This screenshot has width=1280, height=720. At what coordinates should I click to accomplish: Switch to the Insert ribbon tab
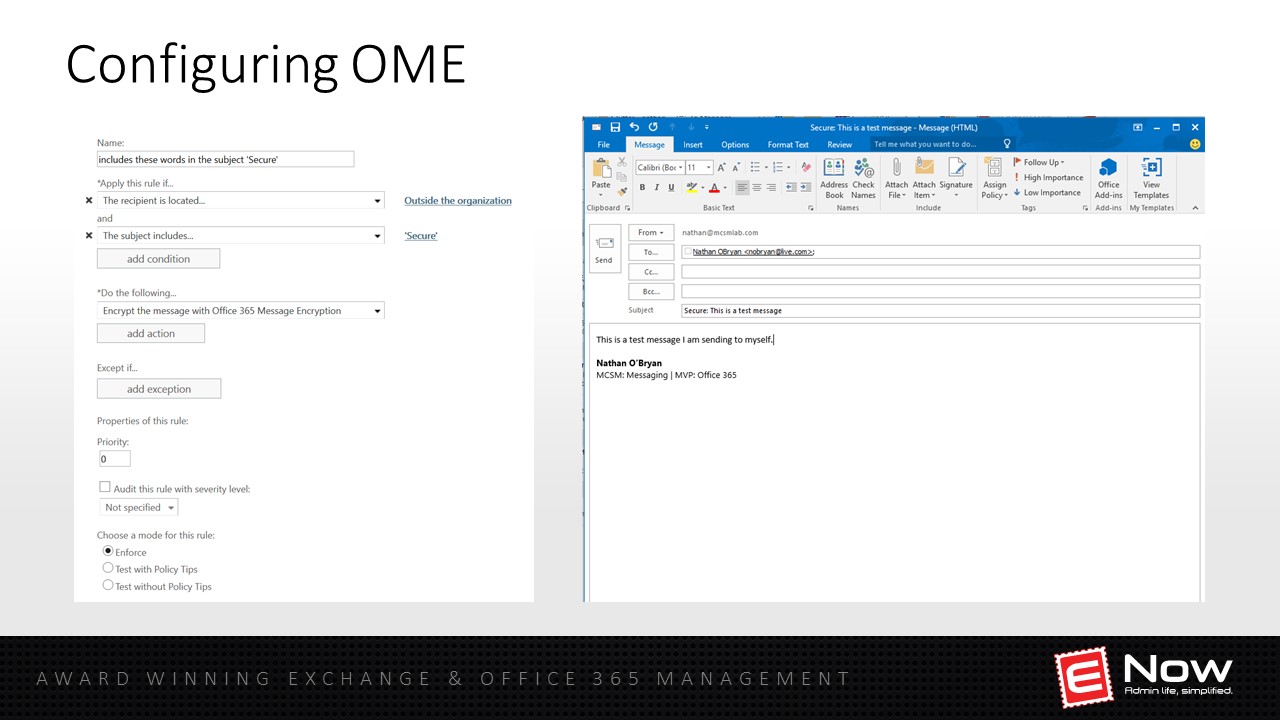pyautogui.click(x=693, y=144)
